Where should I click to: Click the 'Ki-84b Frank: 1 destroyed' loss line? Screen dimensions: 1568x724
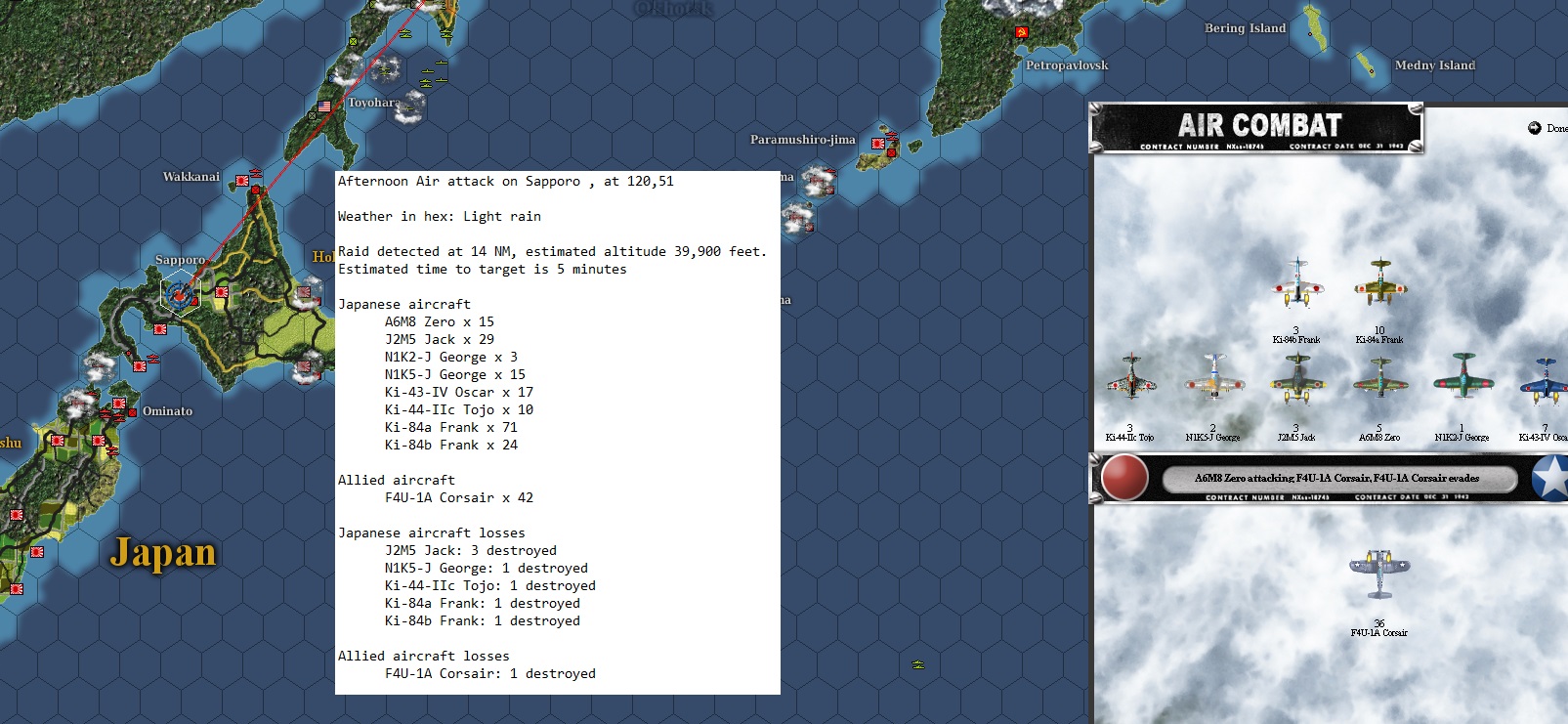[x=483, y=620]
